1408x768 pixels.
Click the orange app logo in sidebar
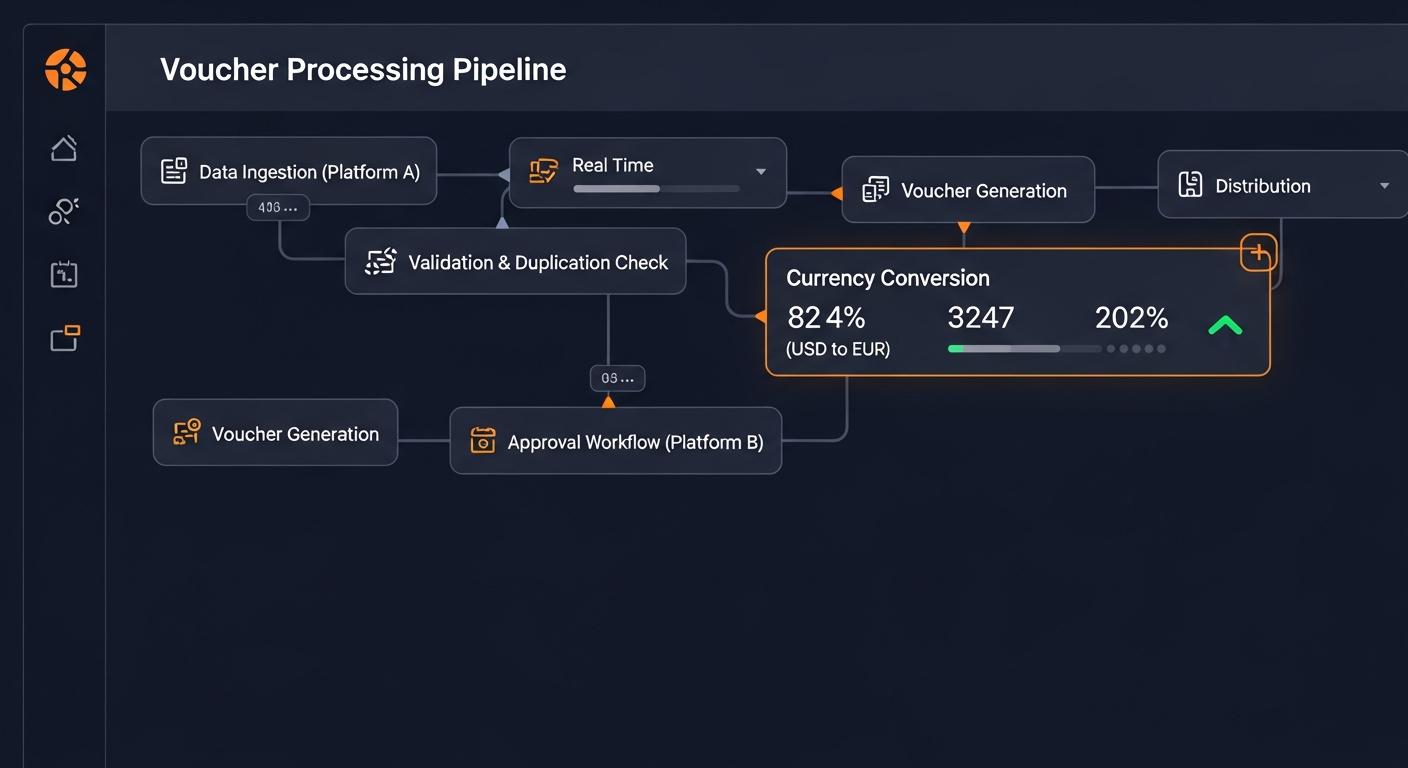[x=65, y=70]
